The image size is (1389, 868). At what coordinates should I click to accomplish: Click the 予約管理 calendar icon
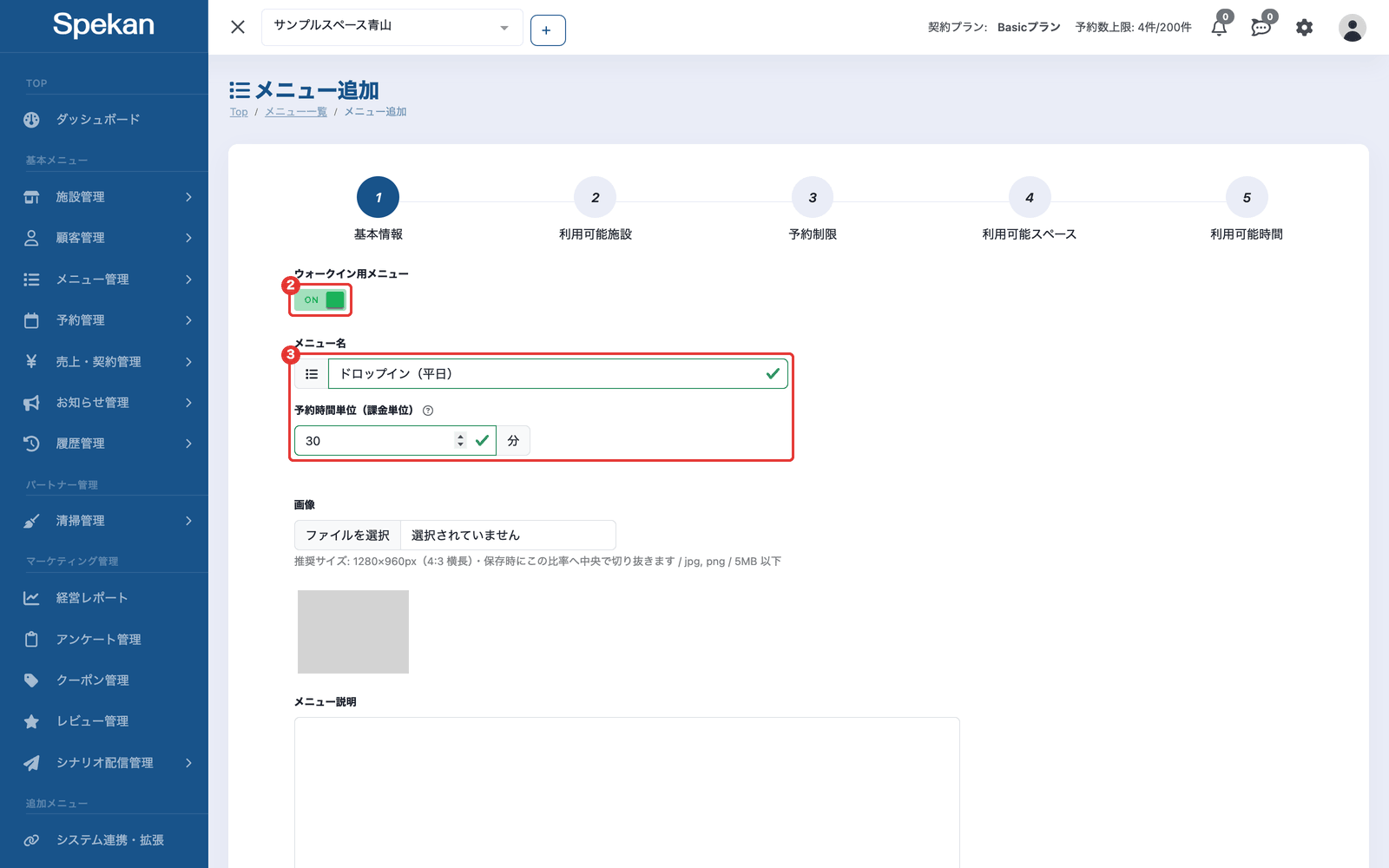coord(31,320)
